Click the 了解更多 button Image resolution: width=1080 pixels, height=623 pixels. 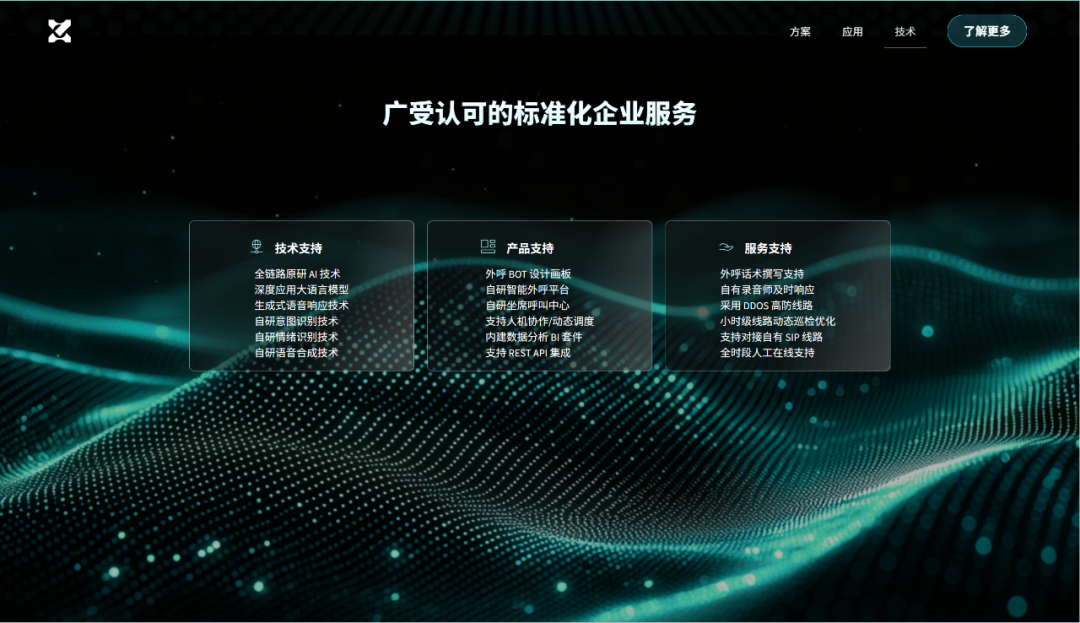click(986, 31)
